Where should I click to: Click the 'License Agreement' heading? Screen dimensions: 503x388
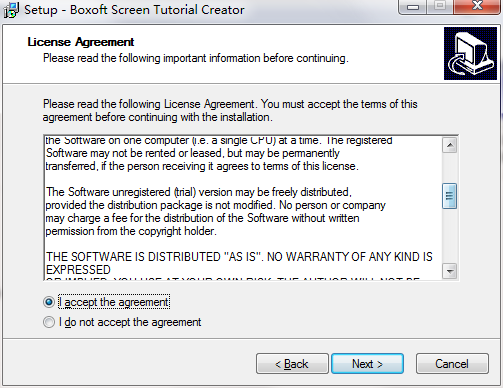(81, 42)
